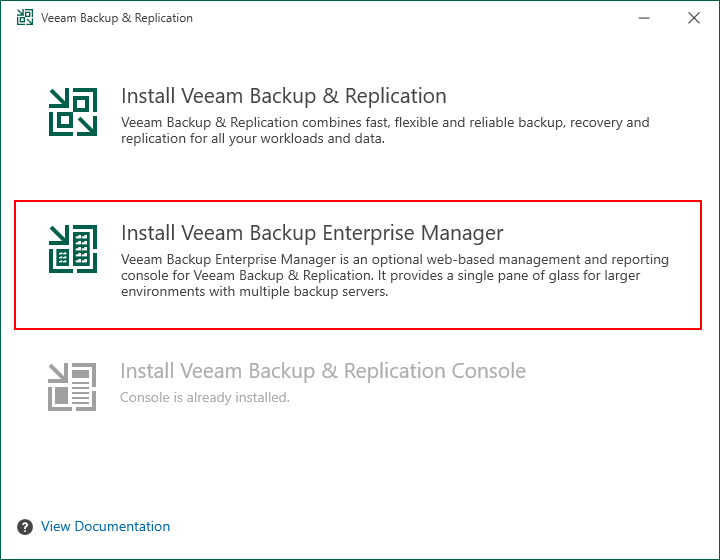This screenshot has height=560, width=720.
Task: Click the 'Veeam Backup & Replication' window title text
Action: [117, 18]
